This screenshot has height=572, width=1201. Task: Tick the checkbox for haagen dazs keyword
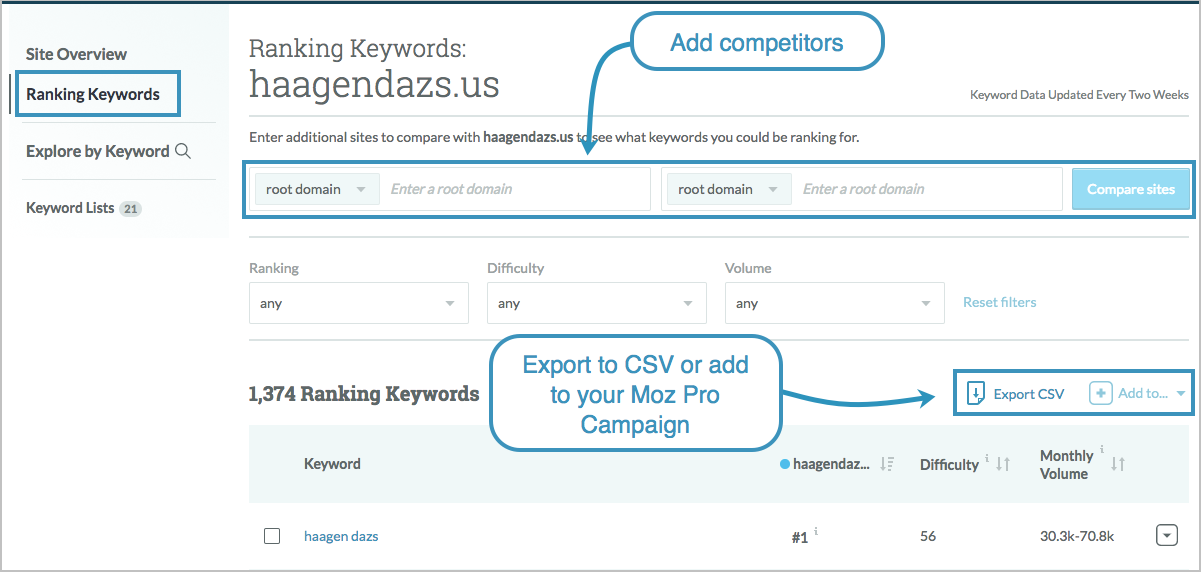(x=272, y=536)
